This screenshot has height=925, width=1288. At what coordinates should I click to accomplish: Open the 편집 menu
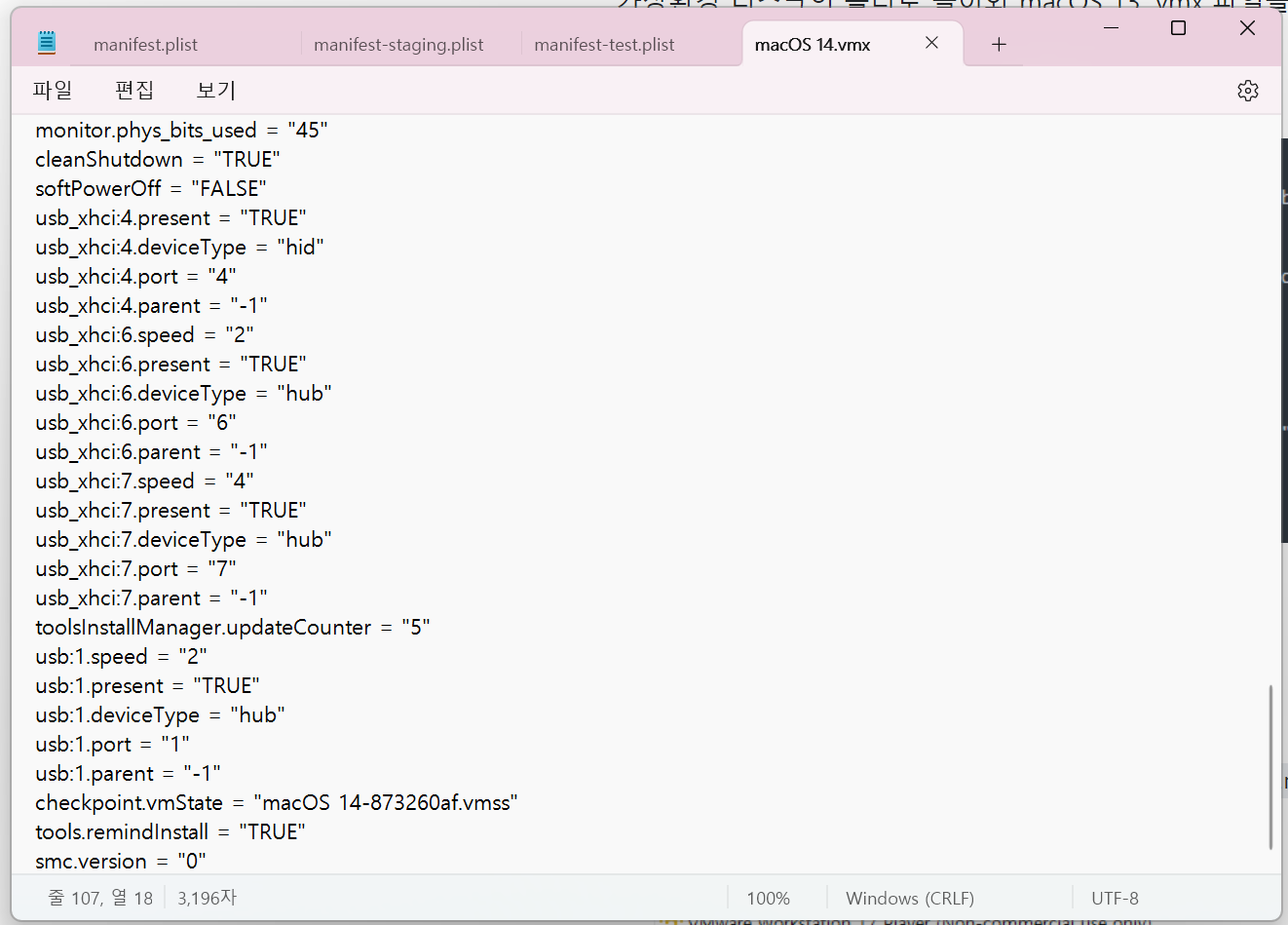pyautogui.click(x=134, y=91)
